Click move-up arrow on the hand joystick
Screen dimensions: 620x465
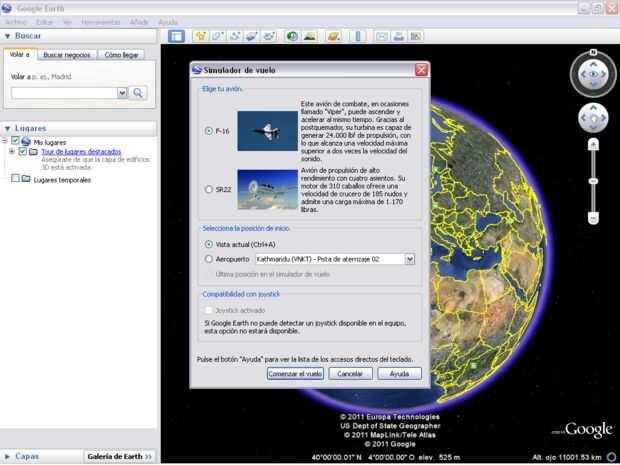click(x=593, y=107)
